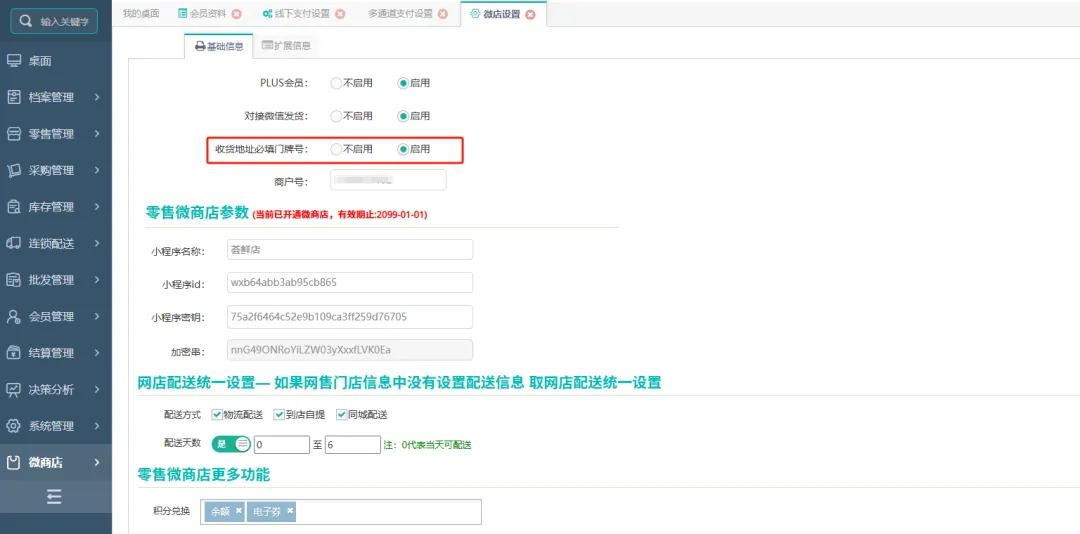Uncheck the 到店自提 delivery checkbox
The width and height of the screenshot is (1080, 534).
279,414
